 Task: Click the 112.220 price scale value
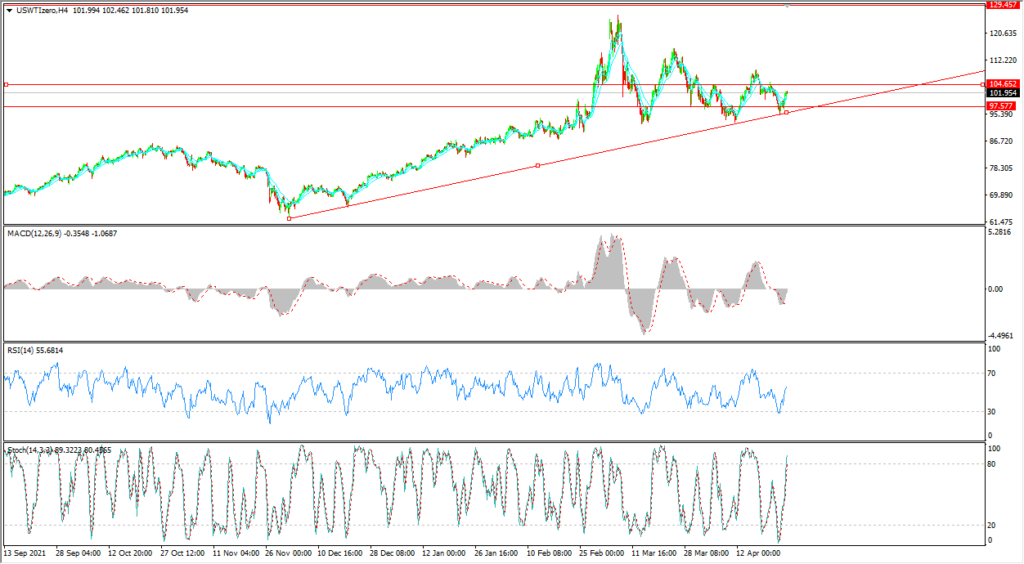point(1004,61)
